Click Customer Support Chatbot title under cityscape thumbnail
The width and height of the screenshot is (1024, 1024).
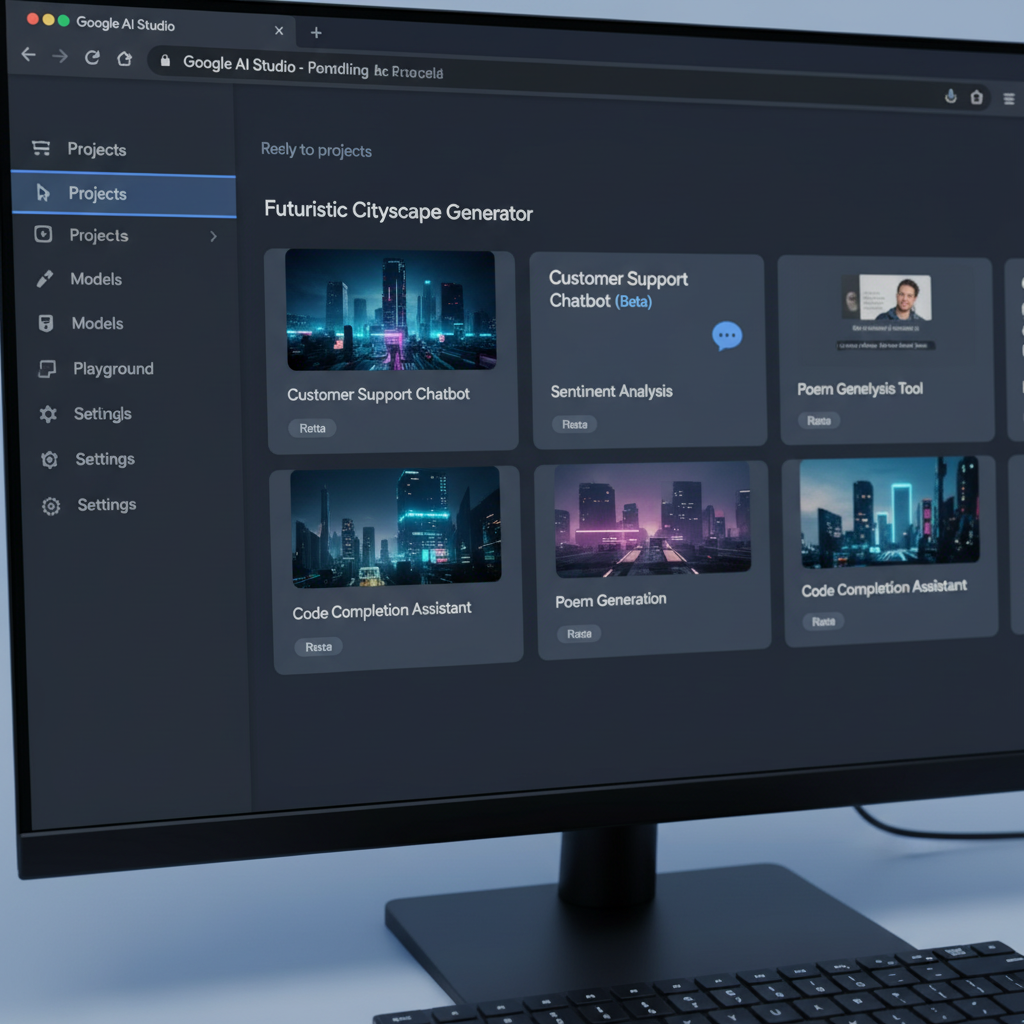tap(378, 394)
